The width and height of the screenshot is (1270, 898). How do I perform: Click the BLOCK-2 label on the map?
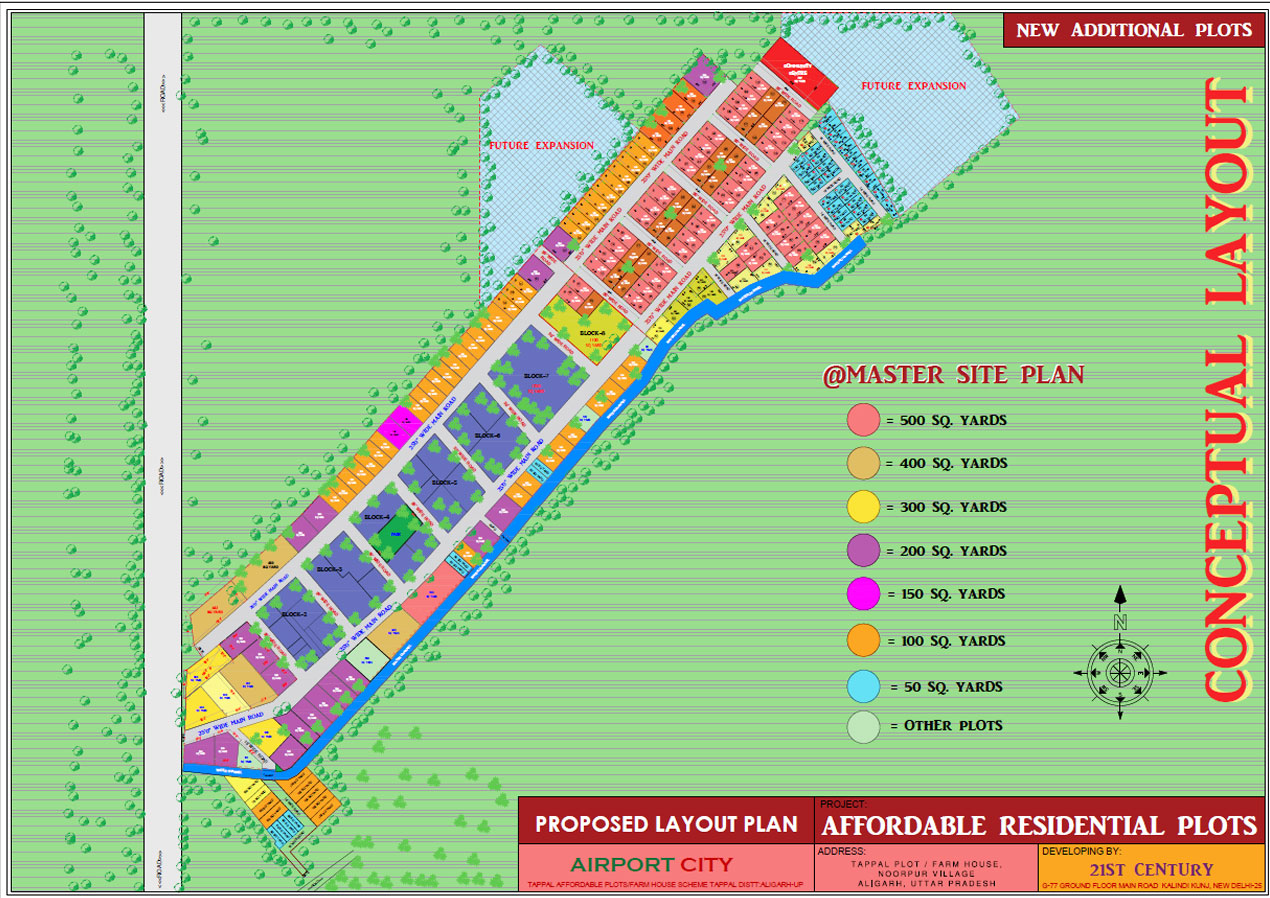[x=294, y=614]
